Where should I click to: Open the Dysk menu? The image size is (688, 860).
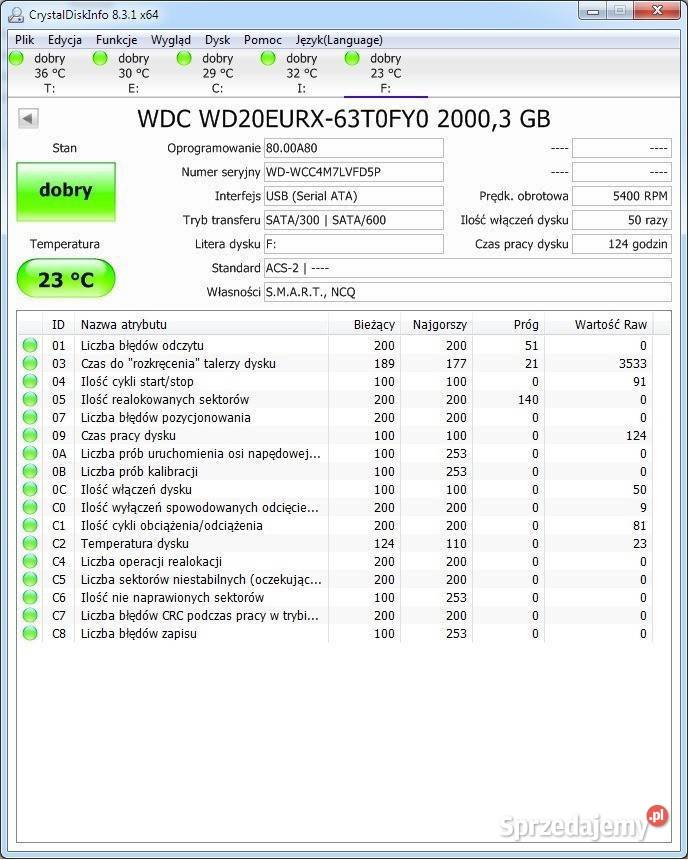pos(217,40)
